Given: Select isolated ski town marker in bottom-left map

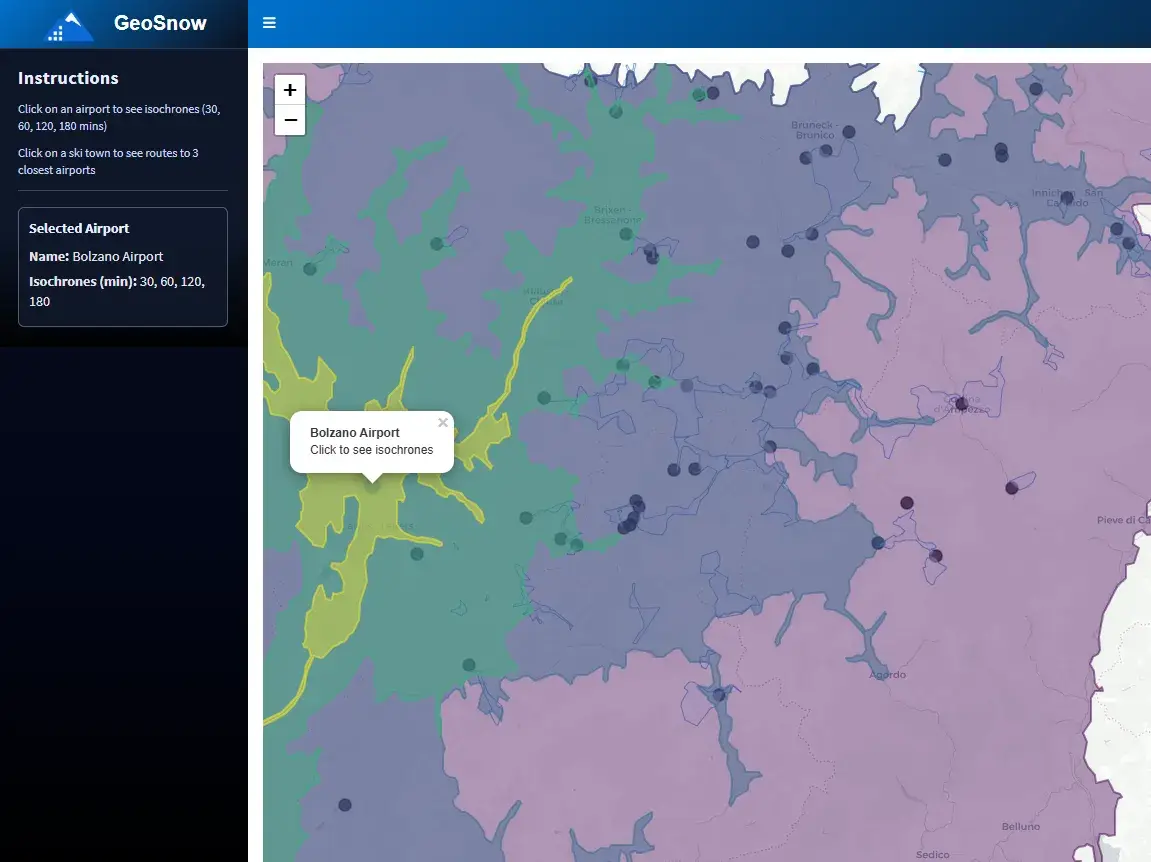Looking at the screenshot, I should [x=345, y=805].
